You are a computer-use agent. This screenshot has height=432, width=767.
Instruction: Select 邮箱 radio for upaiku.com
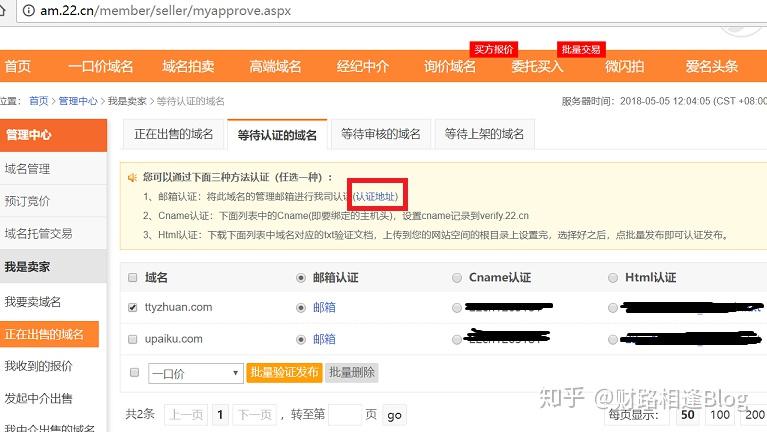(x=301, y=340)
